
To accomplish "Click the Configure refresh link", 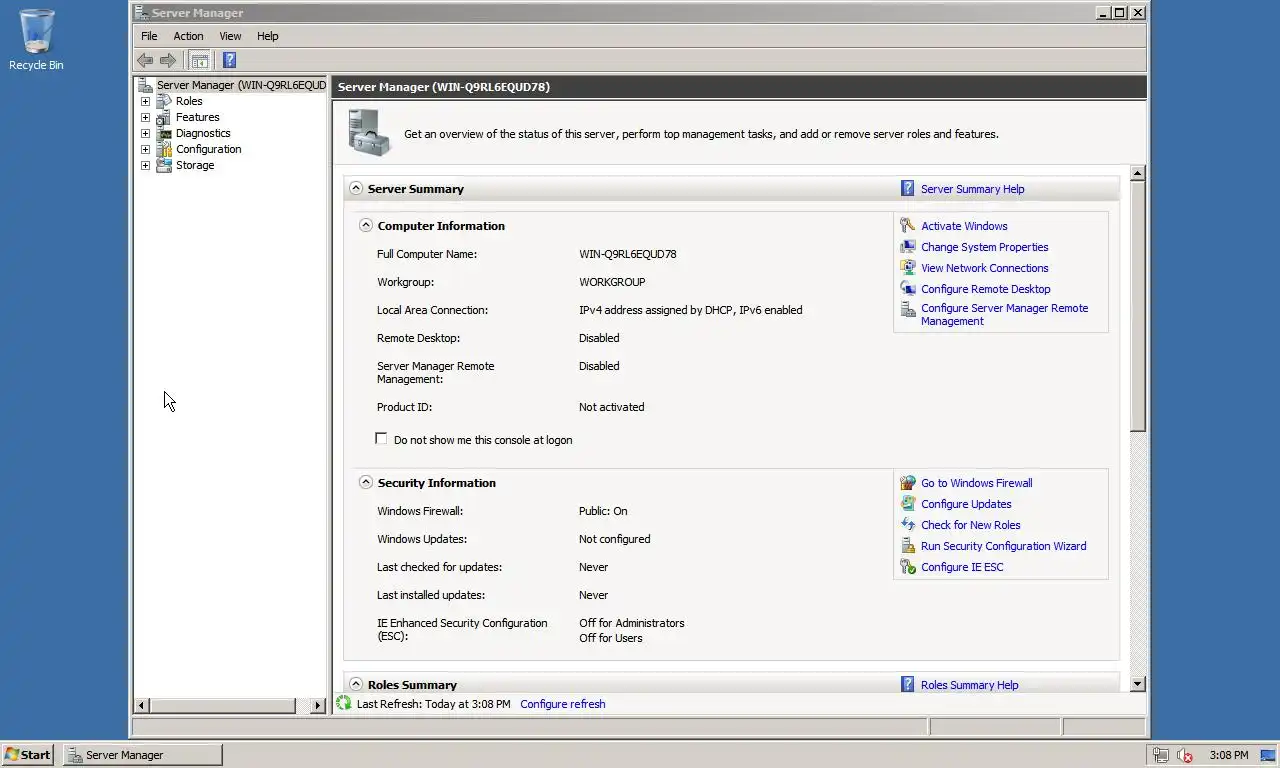I will [563, 704].
